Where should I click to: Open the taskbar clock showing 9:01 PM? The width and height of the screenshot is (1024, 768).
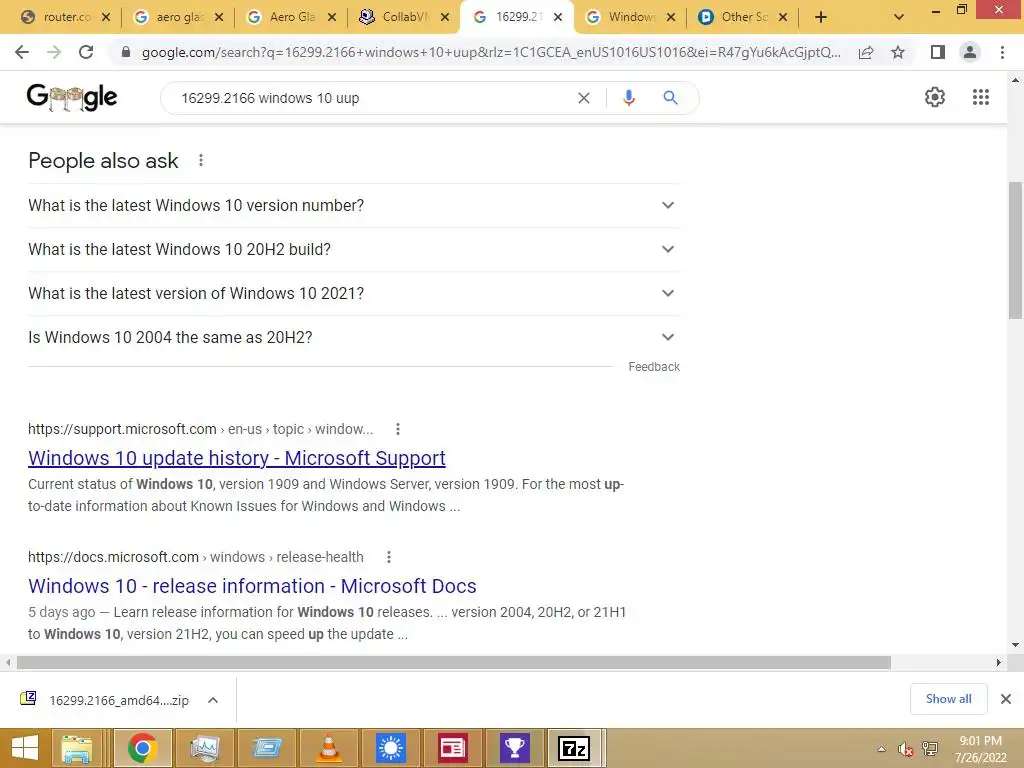click(x=980, y=749)
